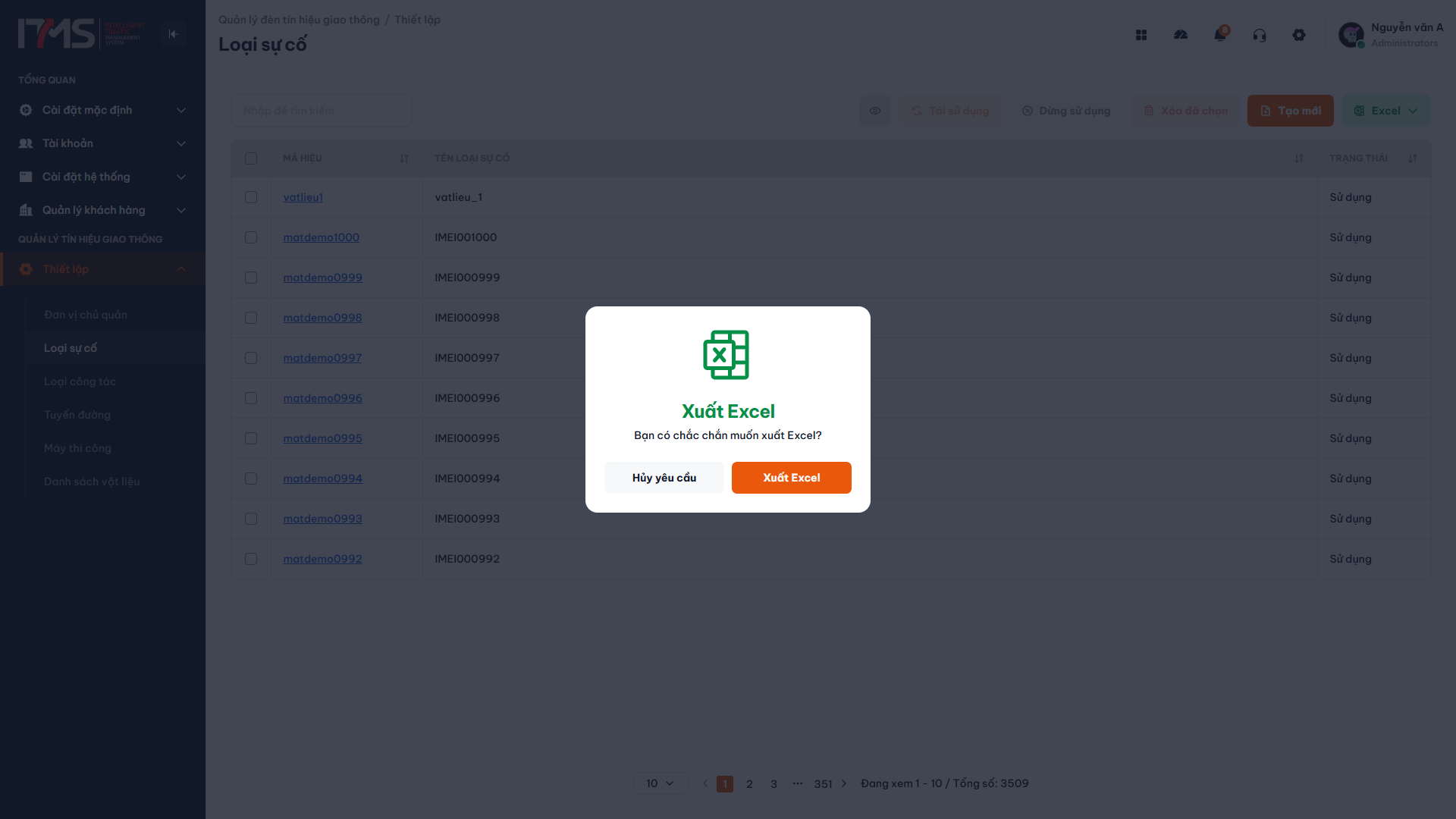Sort by Tên loại sự cố column icon
This screenshot has width=1456, height=819.
tap(1299, 158)
